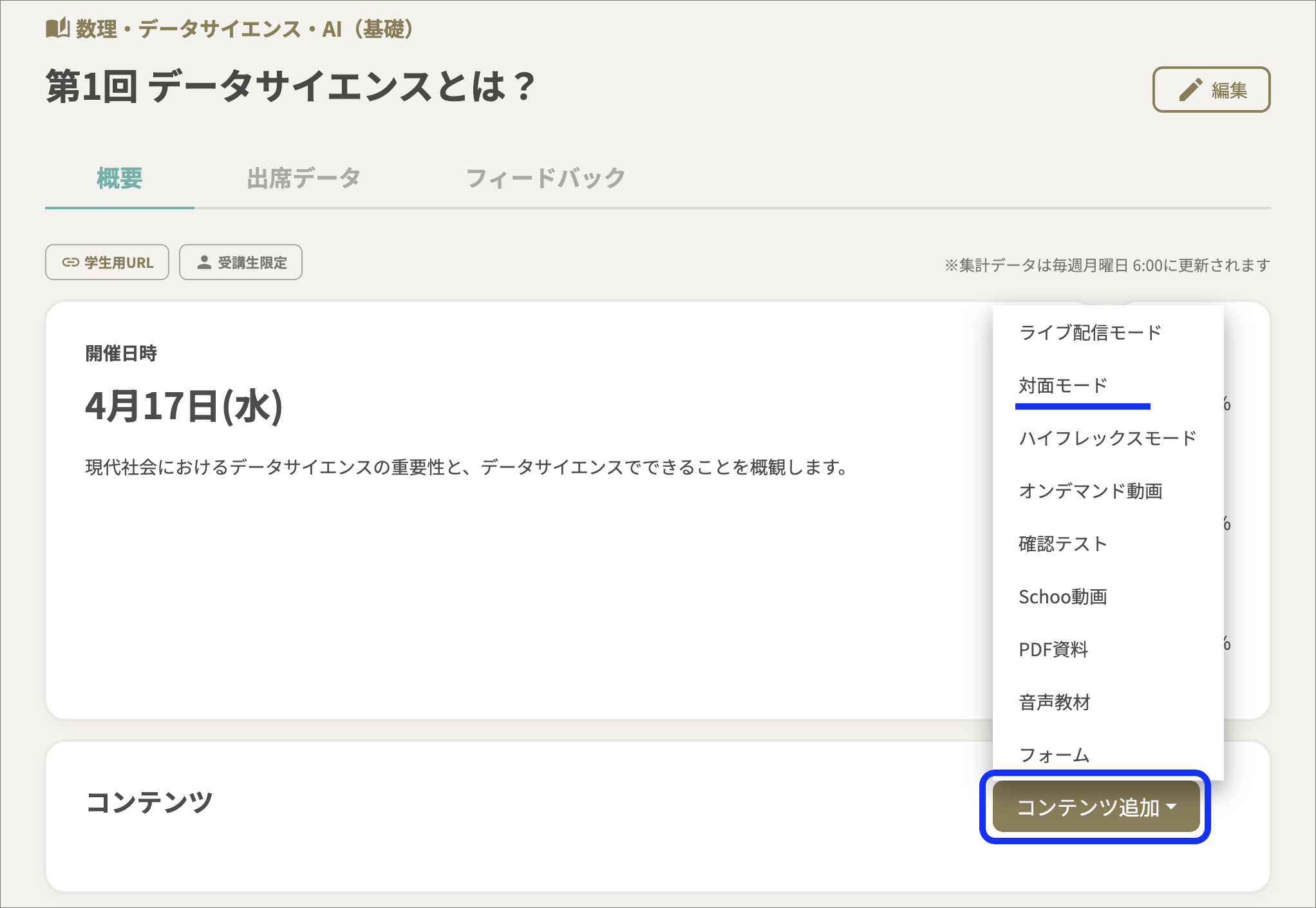Switch to the 概要 tab
This screenshot has width=1316, height=908.
point(120,178)
